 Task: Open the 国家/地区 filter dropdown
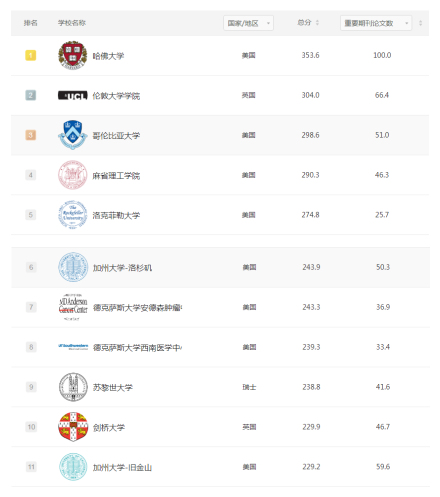(x=248, y=23)
